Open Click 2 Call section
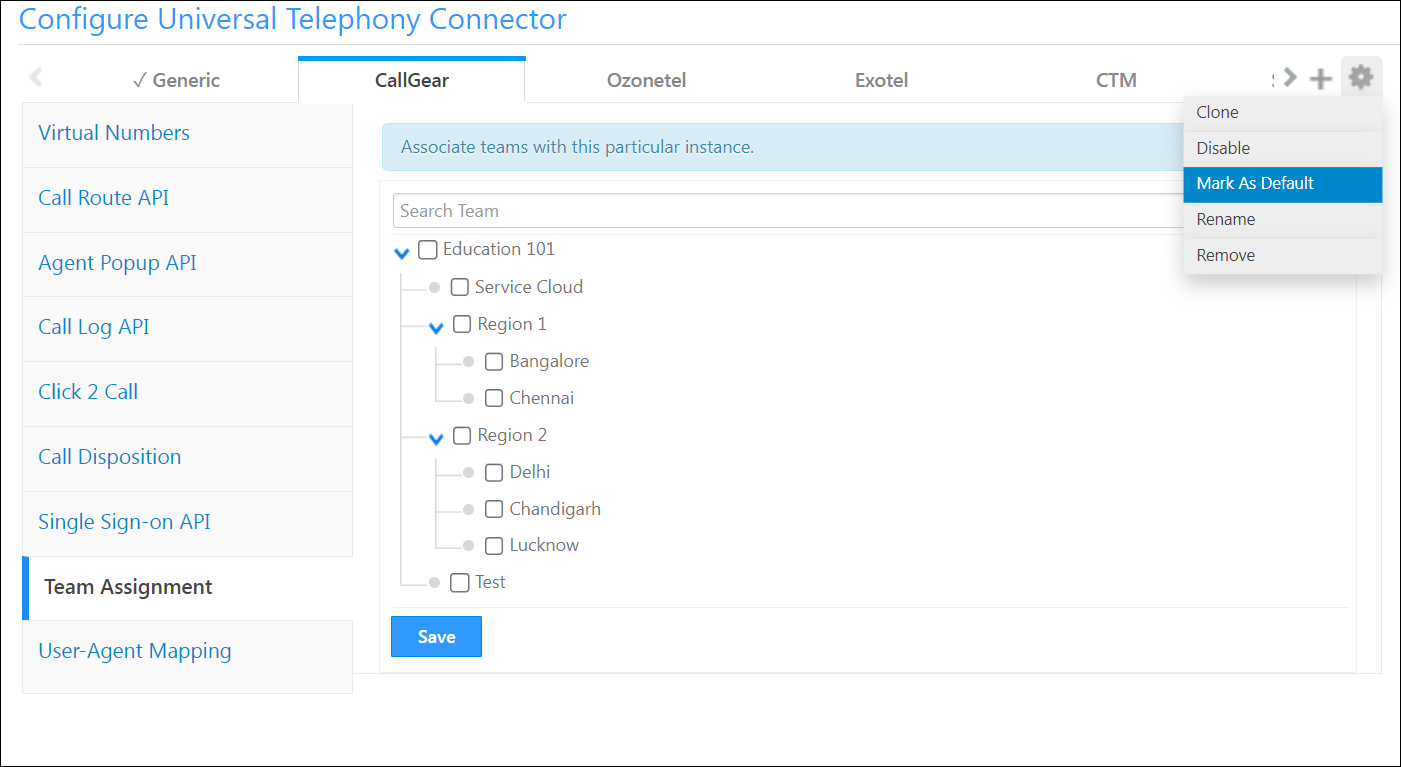The width and height of the screenshot is (1401, 767). [188, 393]
